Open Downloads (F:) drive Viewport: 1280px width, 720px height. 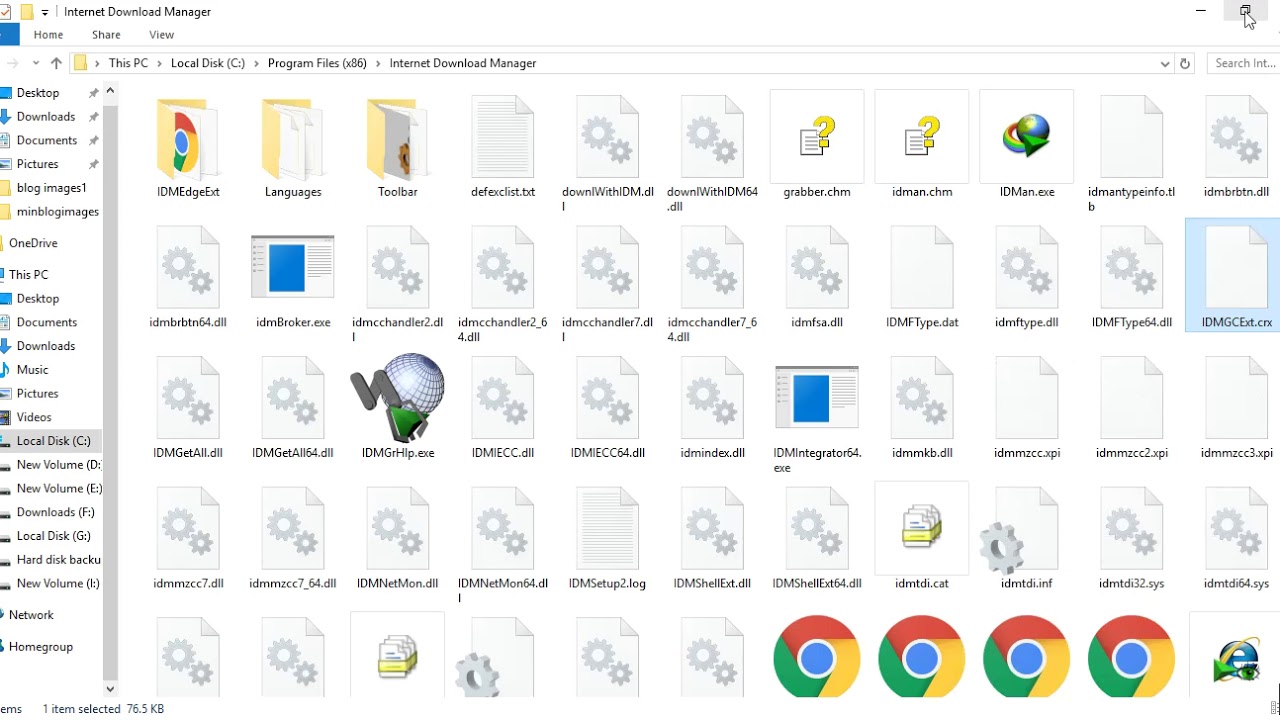[55, 512]
